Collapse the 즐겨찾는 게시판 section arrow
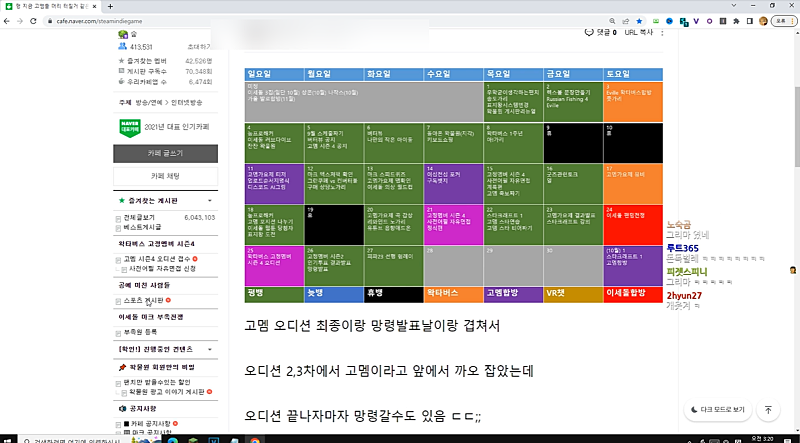 [x=120, y=201]
